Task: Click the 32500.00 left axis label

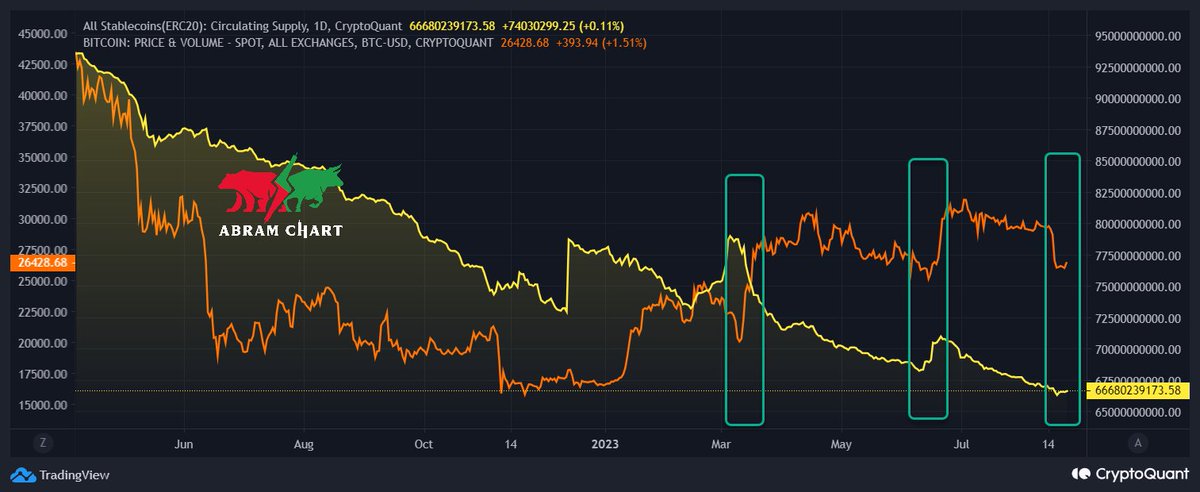Action: [42, 189]
